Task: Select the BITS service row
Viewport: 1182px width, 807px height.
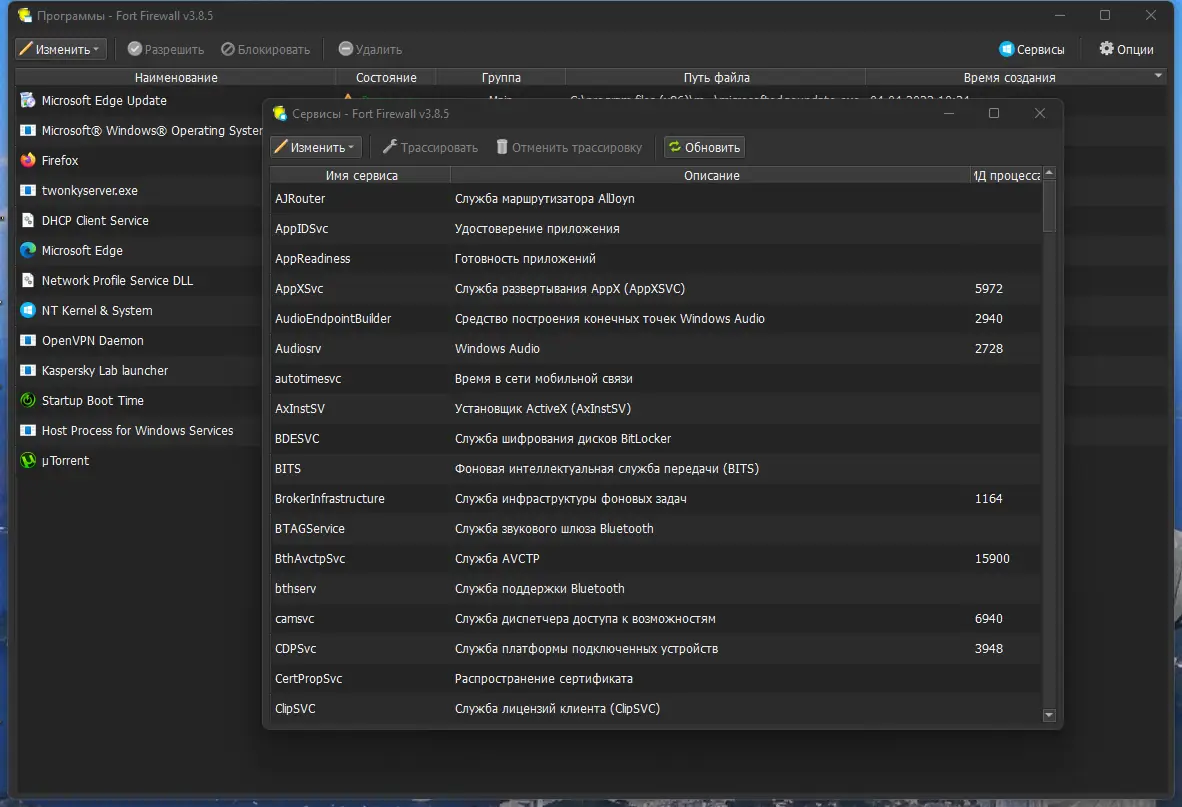Action: coord(656,469)
